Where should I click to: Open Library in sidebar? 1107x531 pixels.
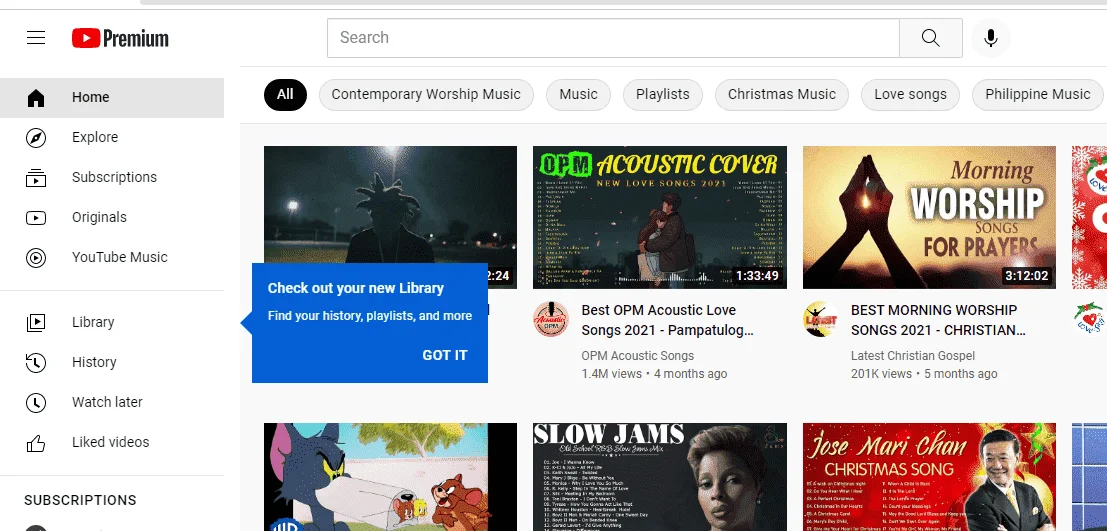pyautogui.click(x=112, y=323)
